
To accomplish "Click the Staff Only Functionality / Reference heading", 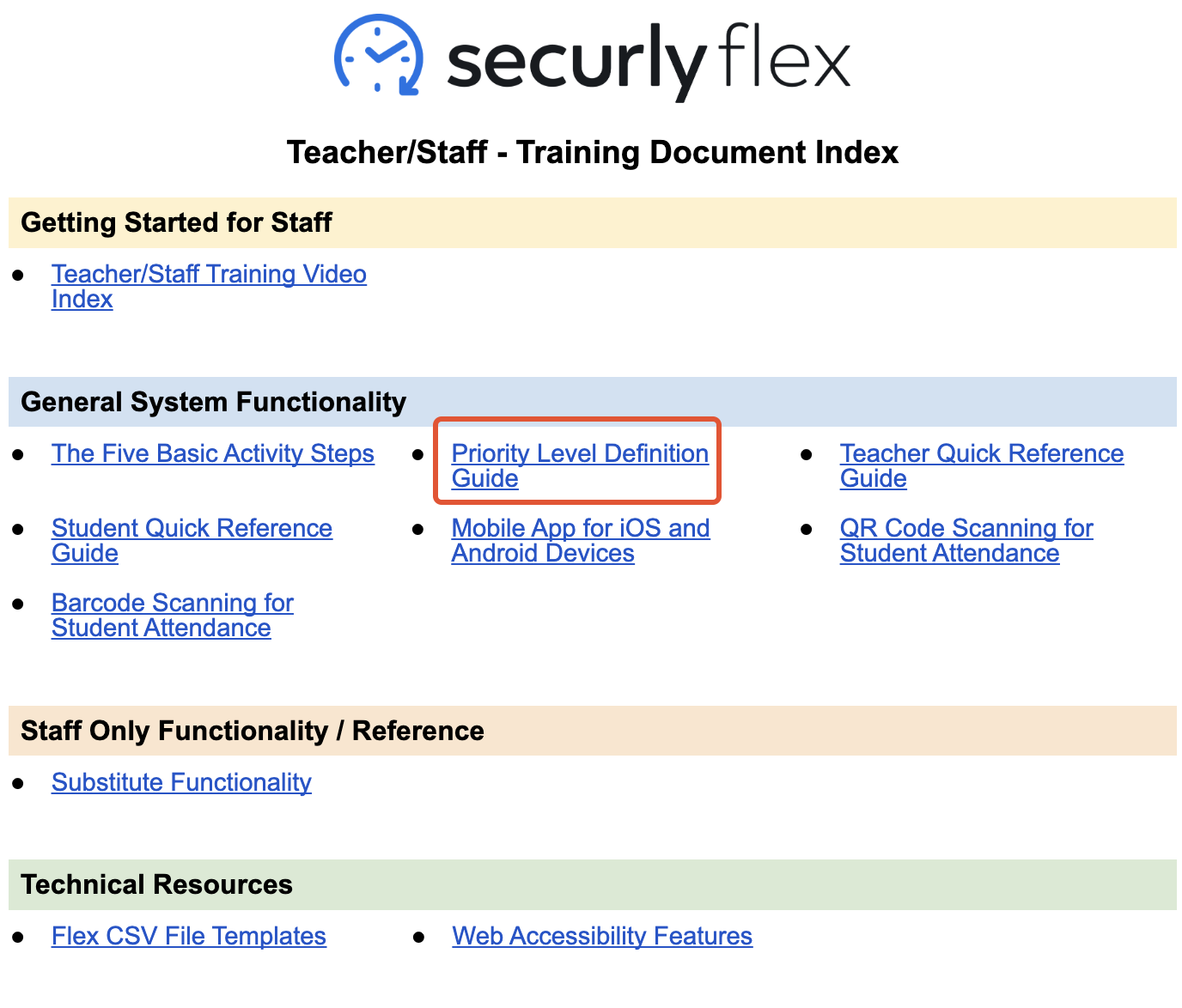I will click(x=253, y=731).
